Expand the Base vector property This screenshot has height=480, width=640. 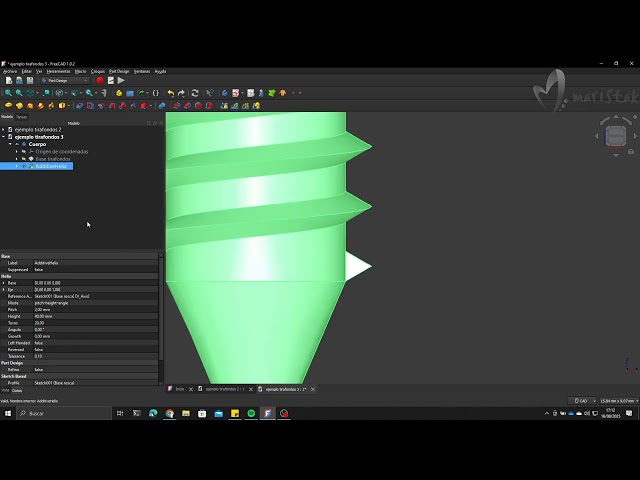click(4, 283)
